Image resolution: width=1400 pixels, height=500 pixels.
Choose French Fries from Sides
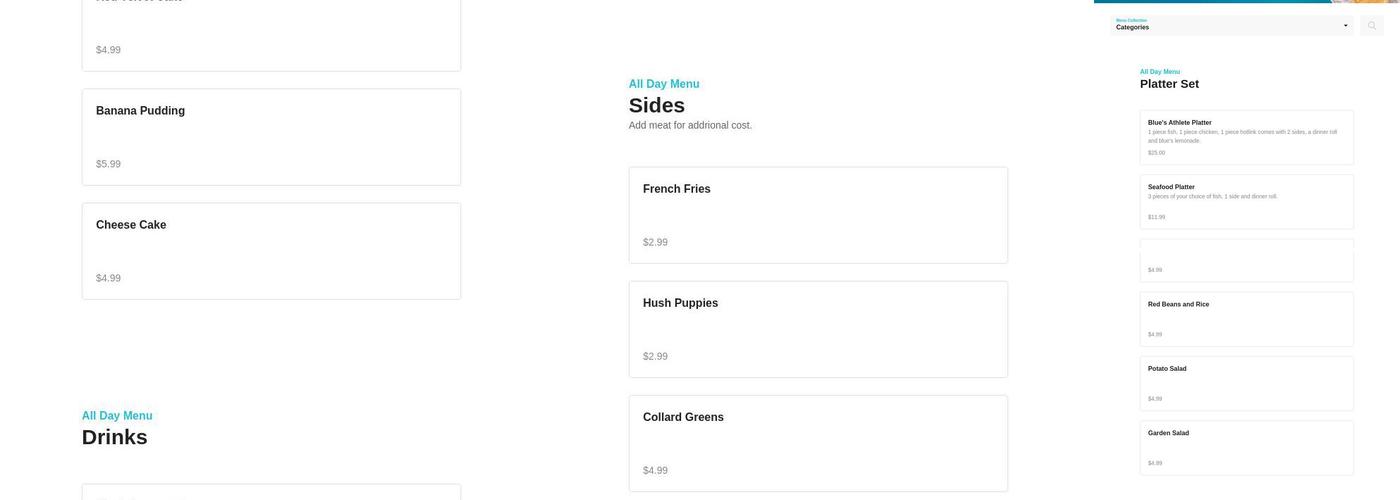pos(818,215)
